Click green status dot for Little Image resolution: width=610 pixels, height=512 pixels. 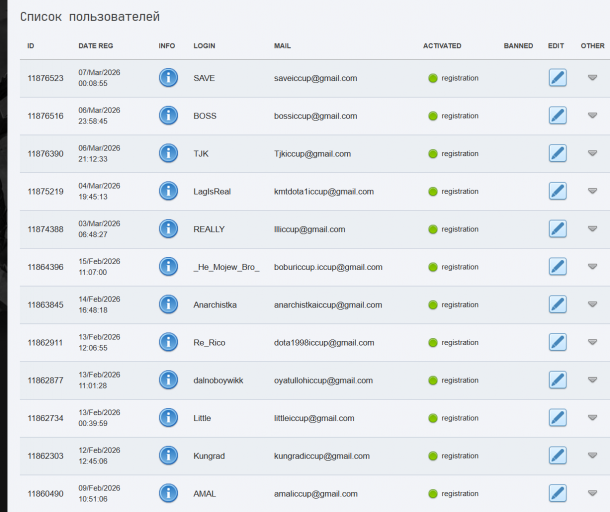tap(433, 418)
